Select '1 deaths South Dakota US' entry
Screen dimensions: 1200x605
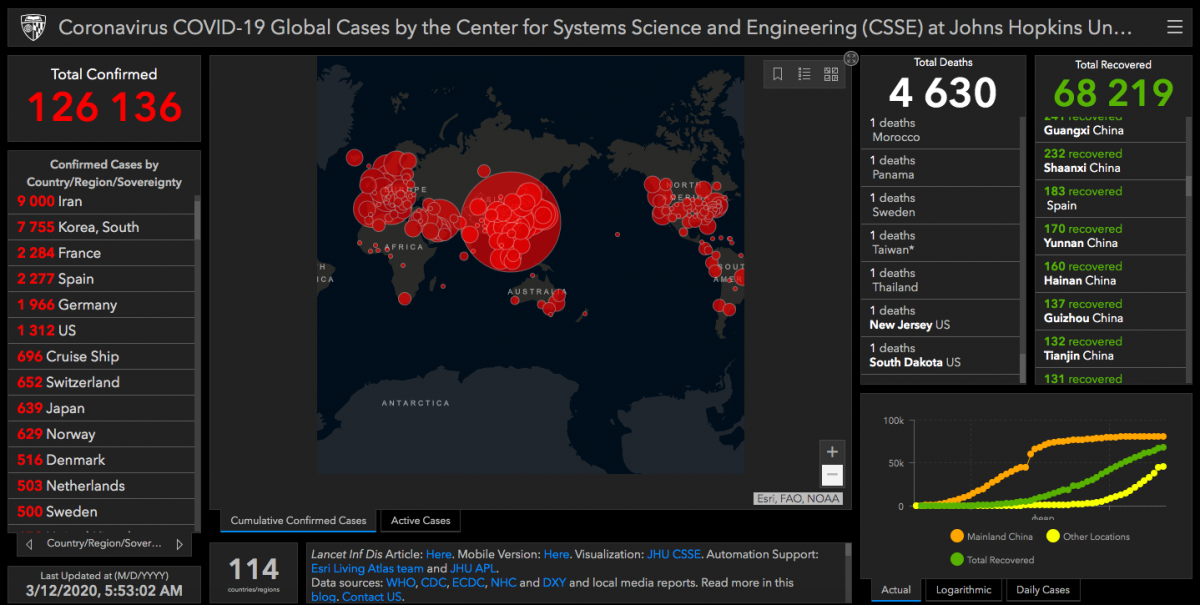pos(940,355)
